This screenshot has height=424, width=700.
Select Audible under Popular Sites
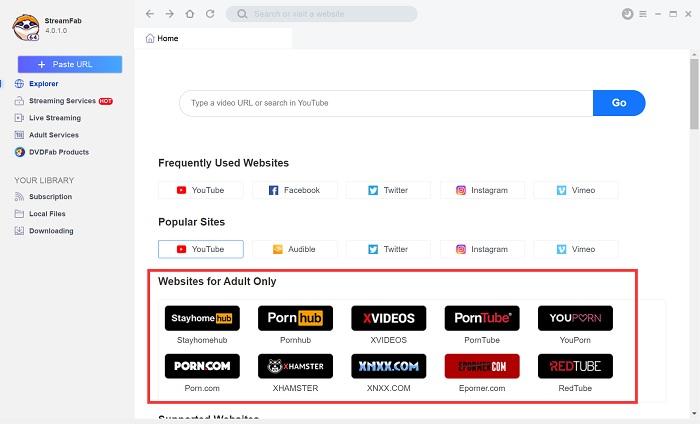(295, 249)
